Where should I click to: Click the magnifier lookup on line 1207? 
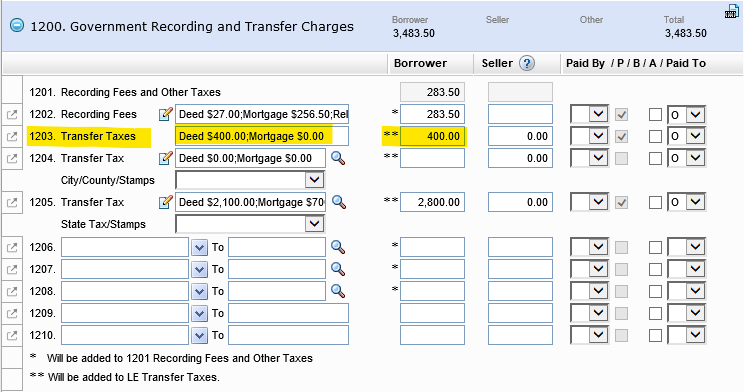[x=338, y=269]
